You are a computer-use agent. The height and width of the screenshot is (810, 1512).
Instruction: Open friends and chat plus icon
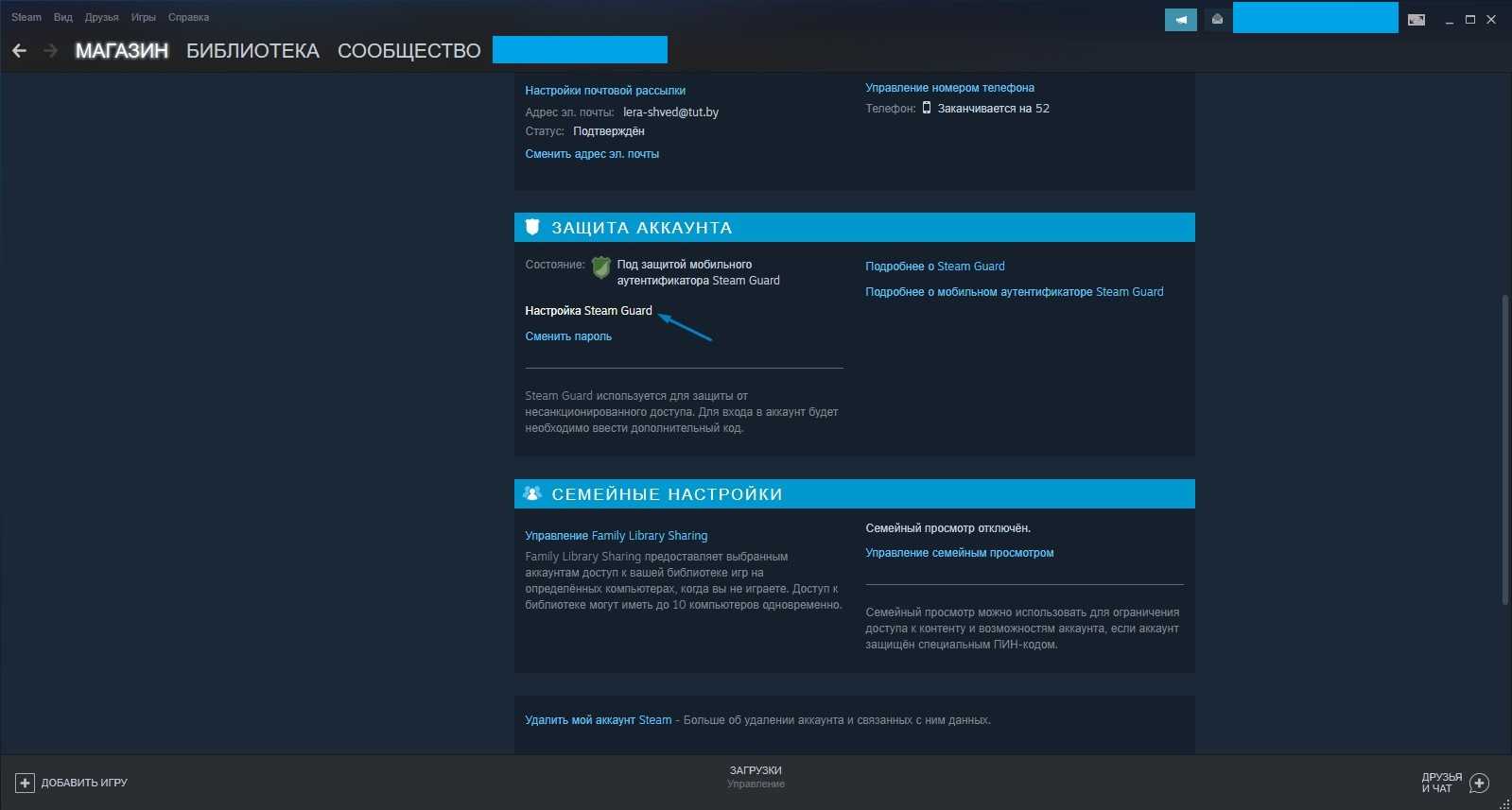point(1480,783)
